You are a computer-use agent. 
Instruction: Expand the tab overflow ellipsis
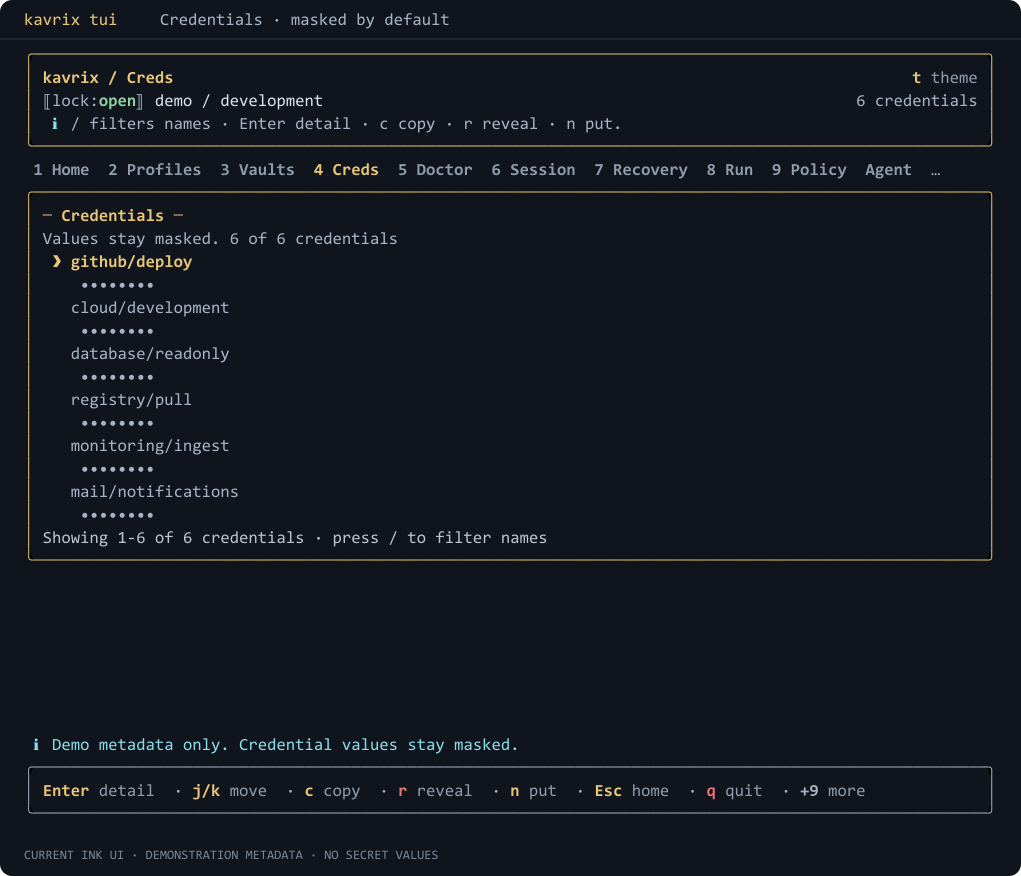936,171
